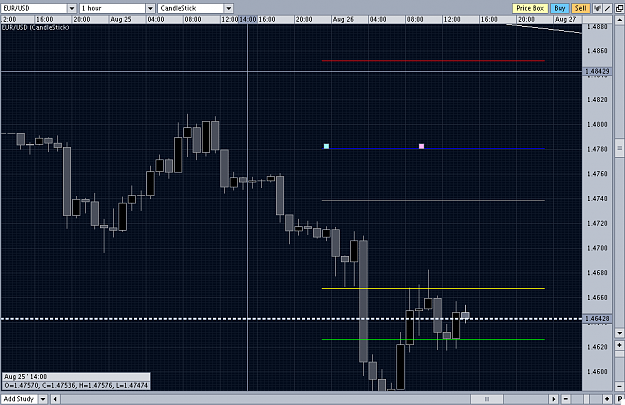The height and width of the screenshot is (405, 625).
Task: Click the vertical zoom slider handle
Action: click(x=619, y=354)
